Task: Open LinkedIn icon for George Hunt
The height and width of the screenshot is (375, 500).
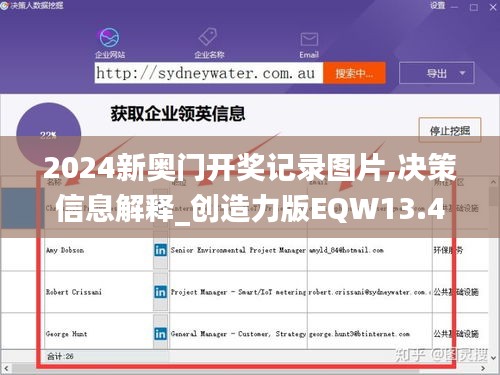Action: pos(160,334)
